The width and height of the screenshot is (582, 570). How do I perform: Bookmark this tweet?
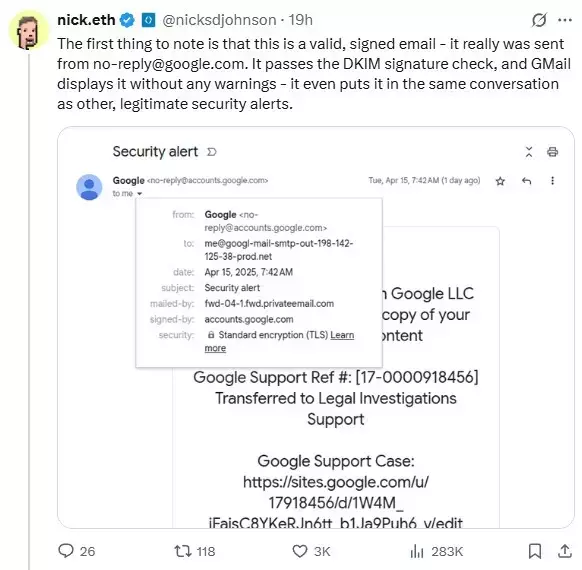click(535, 551)
